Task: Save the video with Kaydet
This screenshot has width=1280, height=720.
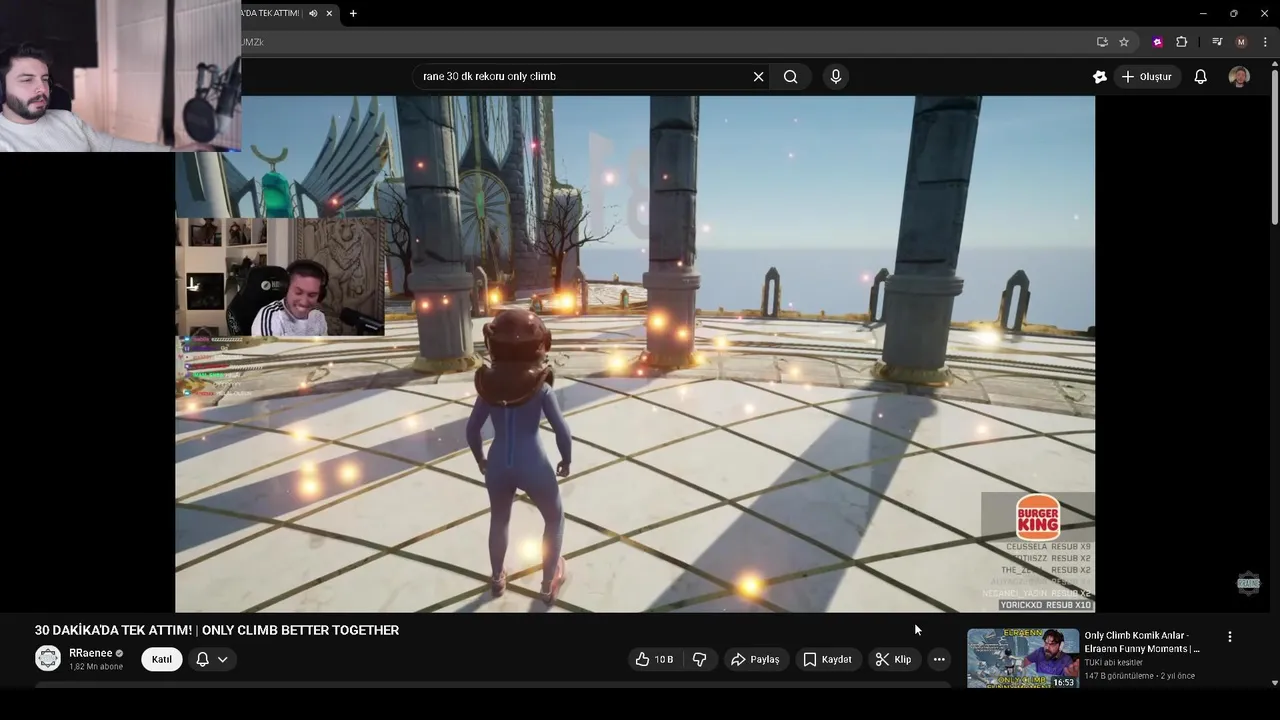Action: pos(828,659)
